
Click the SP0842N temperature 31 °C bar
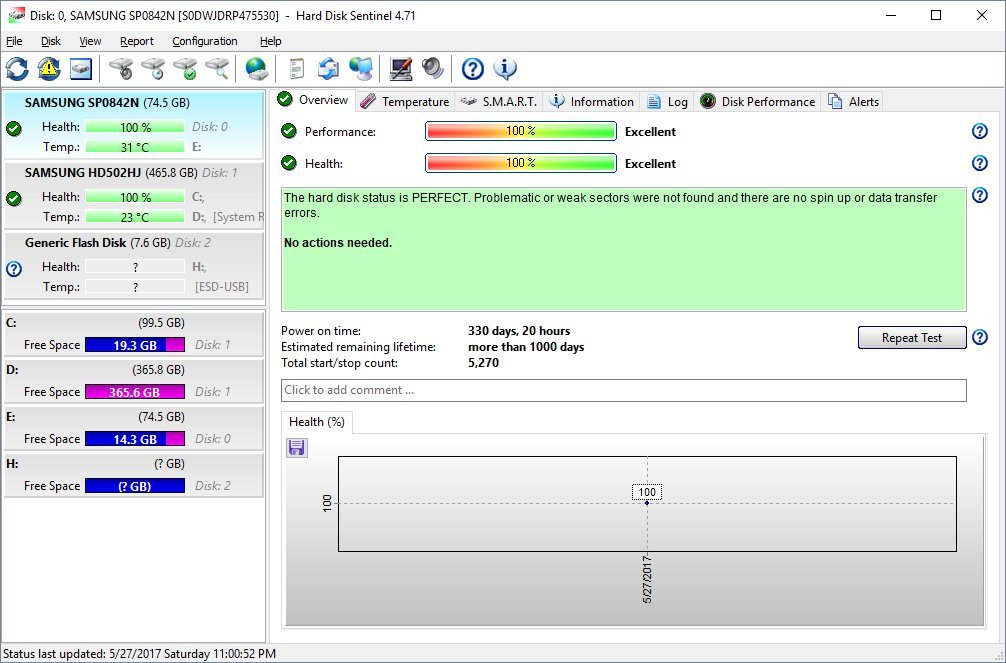point(135,147)
